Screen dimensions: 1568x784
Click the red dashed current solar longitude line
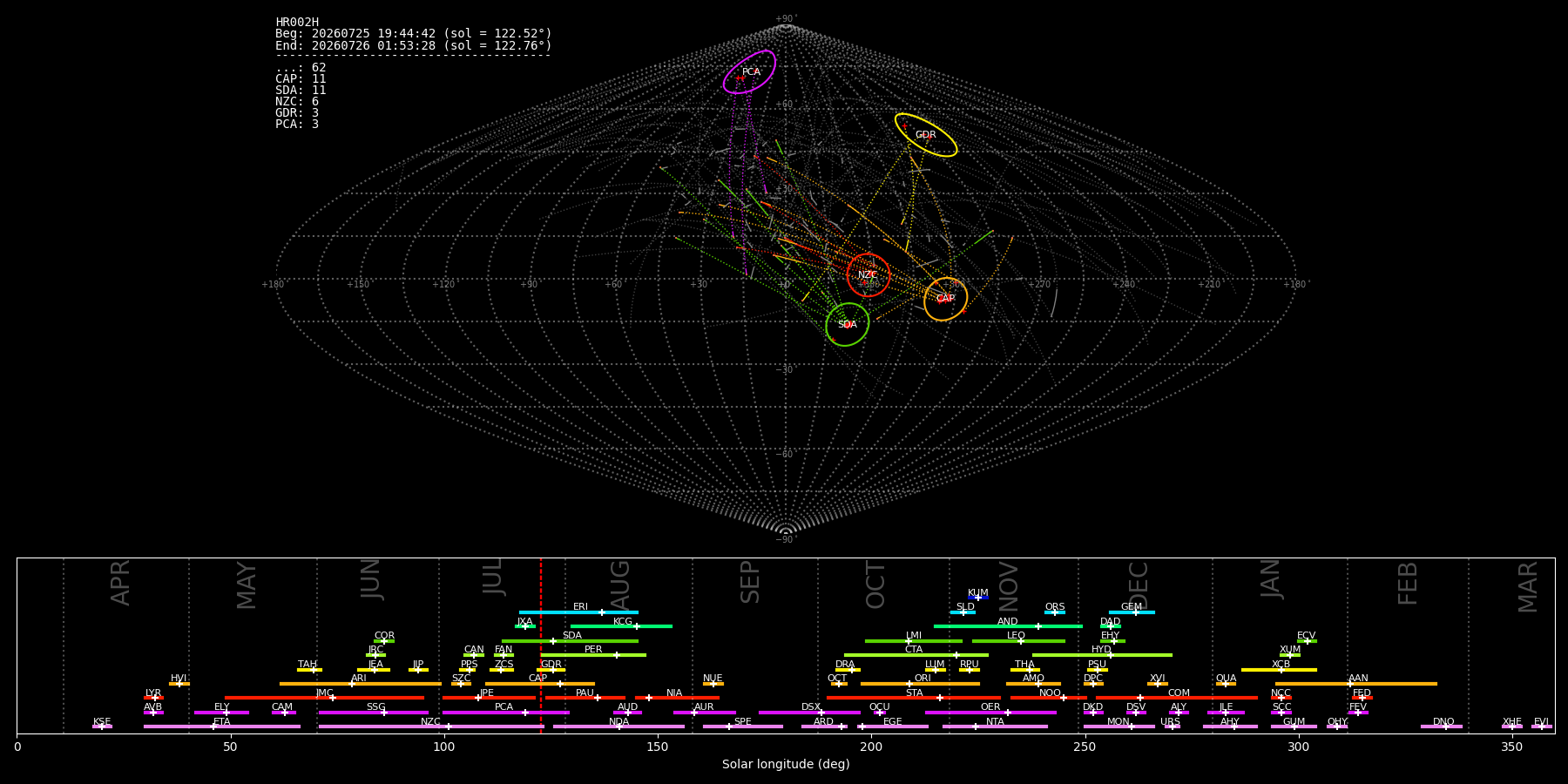(x=541, y=645)
